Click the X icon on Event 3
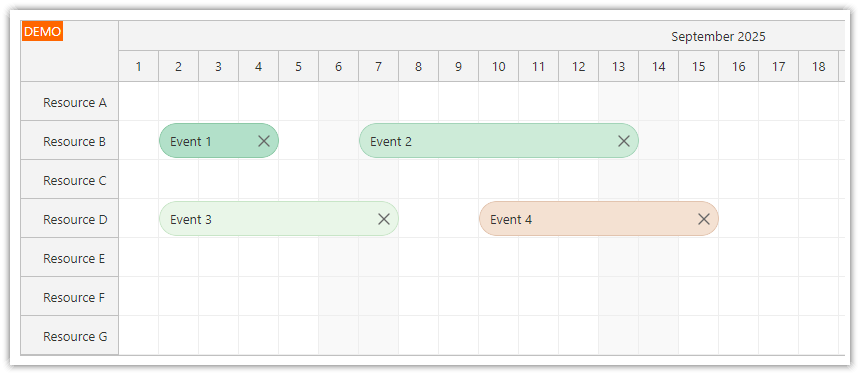The height and width of the screenshot is (375, 860). (384, 219)
